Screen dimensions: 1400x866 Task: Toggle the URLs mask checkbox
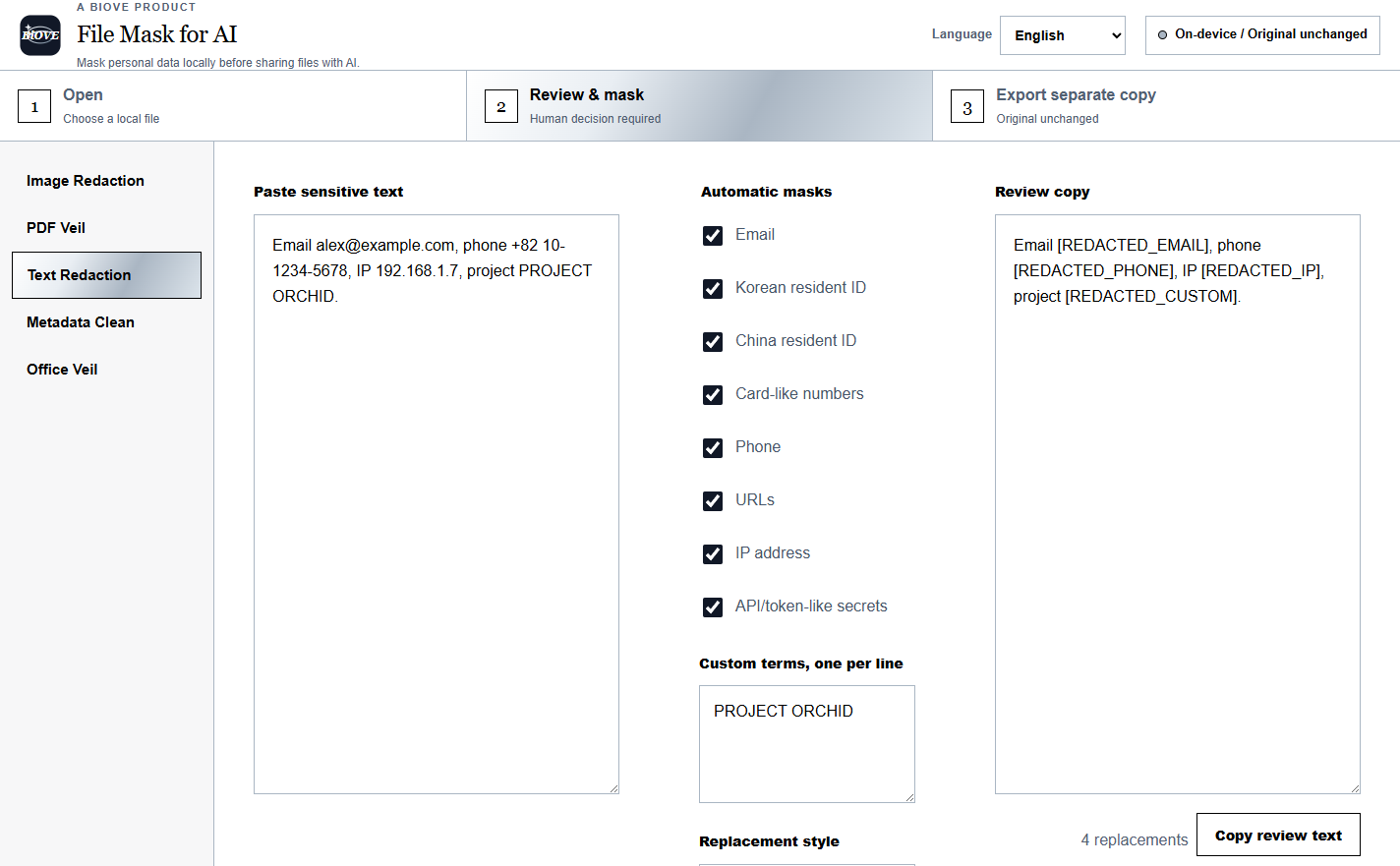pos(713,501)
